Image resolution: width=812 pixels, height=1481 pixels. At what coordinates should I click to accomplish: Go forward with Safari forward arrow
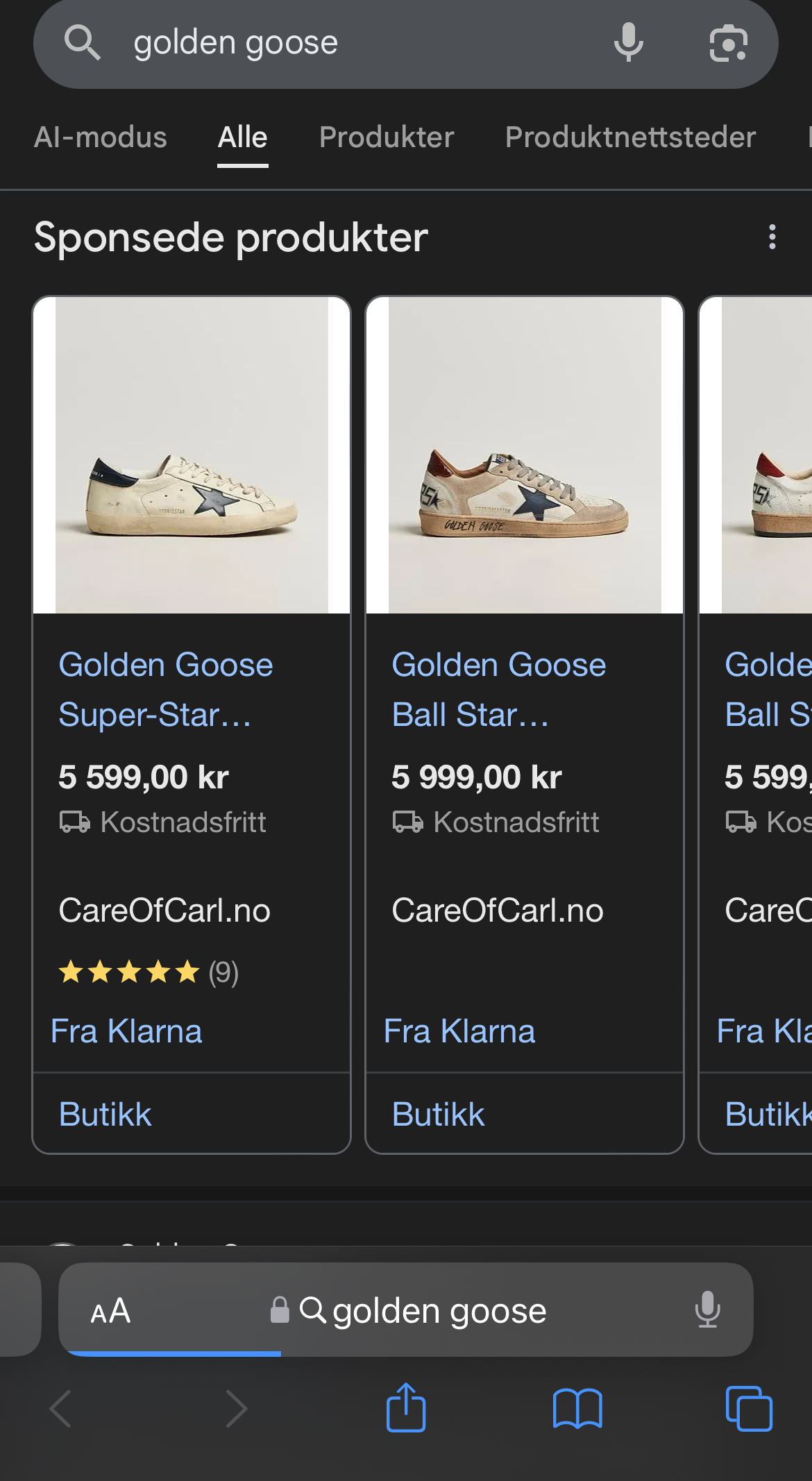236,1409
